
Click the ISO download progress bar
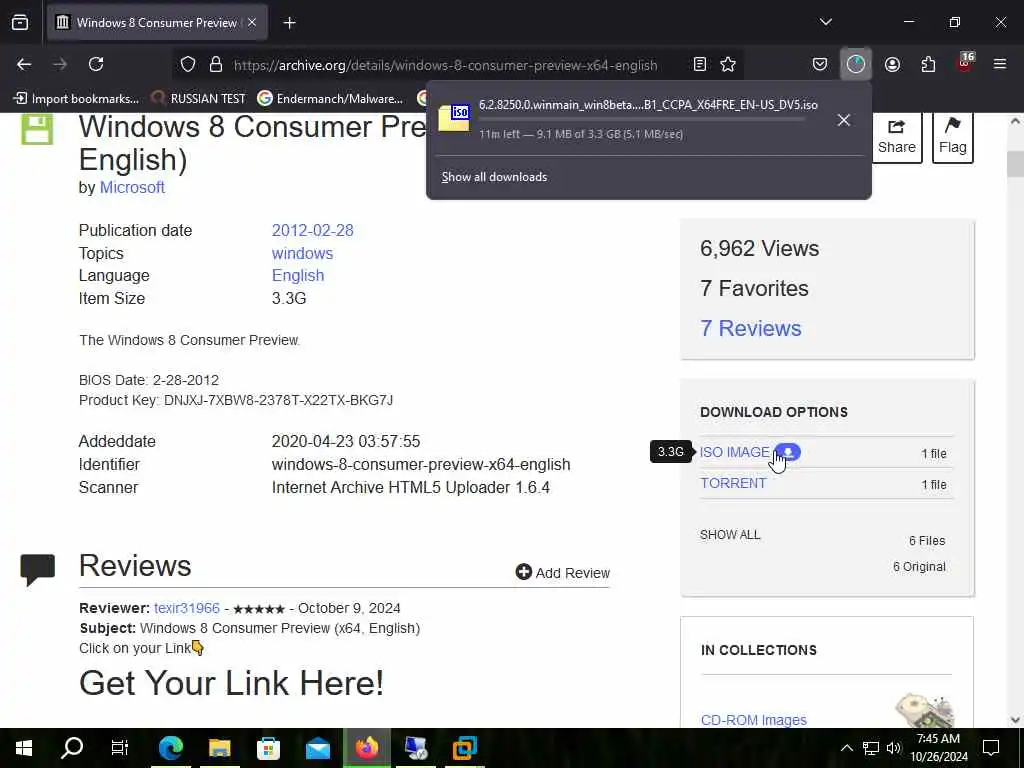tap(642, 119)
